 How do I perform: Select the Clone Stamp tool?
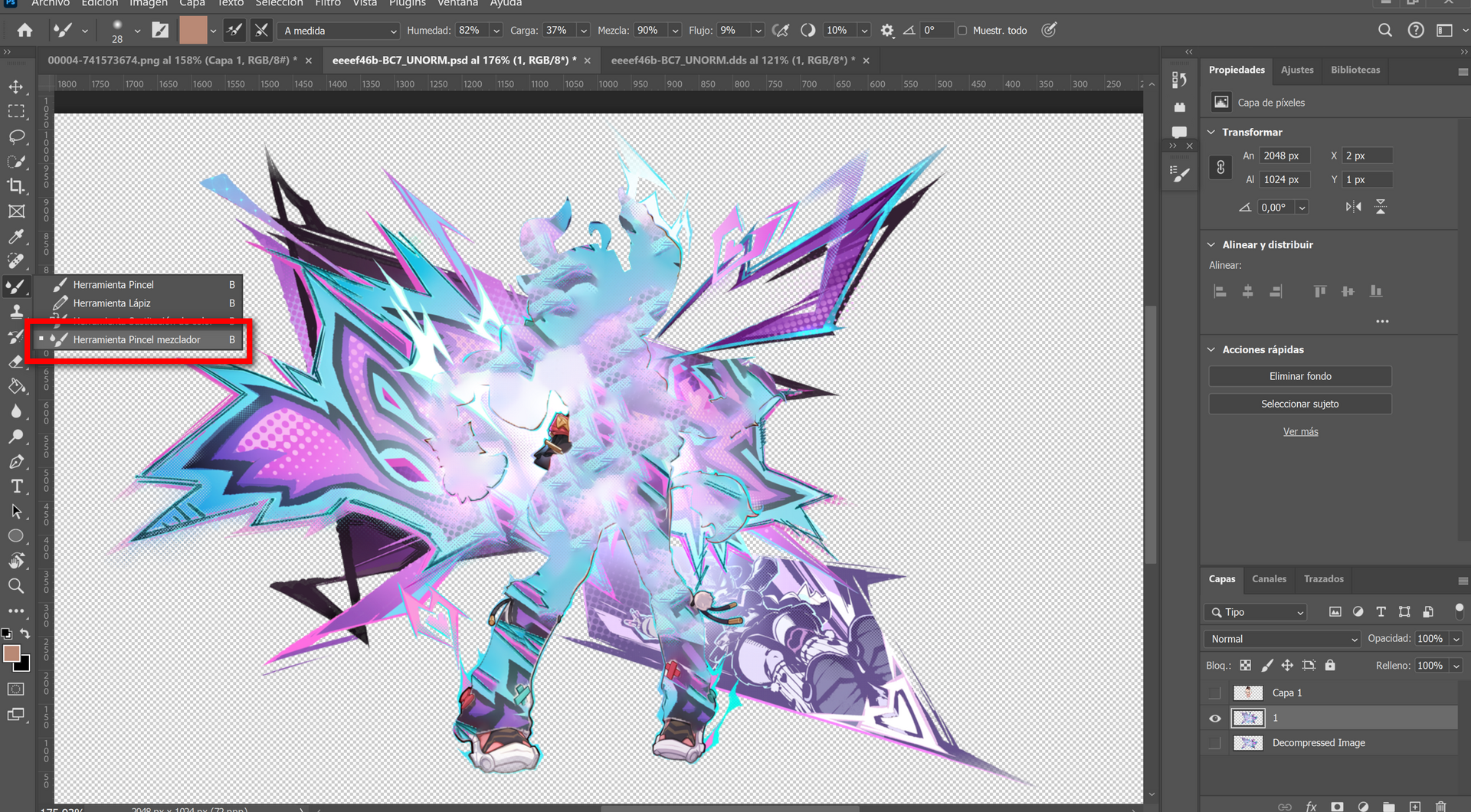click(x=16, y=312)
